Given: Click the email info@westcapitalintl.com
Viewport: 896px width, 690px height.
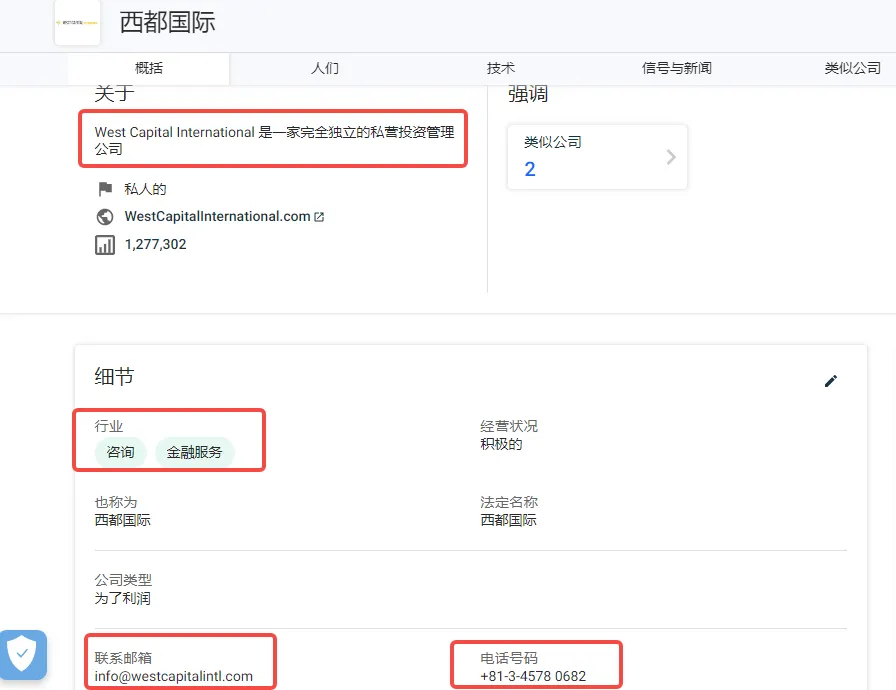Looking at the screenshot, I should (174, 676).
